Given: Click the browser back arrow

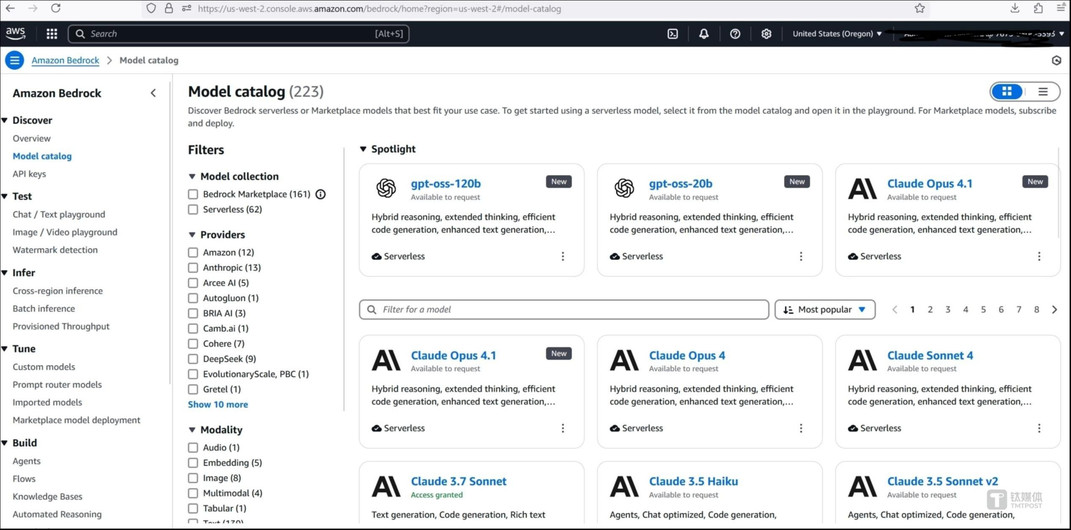Looking at the screenshot, I should [x=10, y=8].
